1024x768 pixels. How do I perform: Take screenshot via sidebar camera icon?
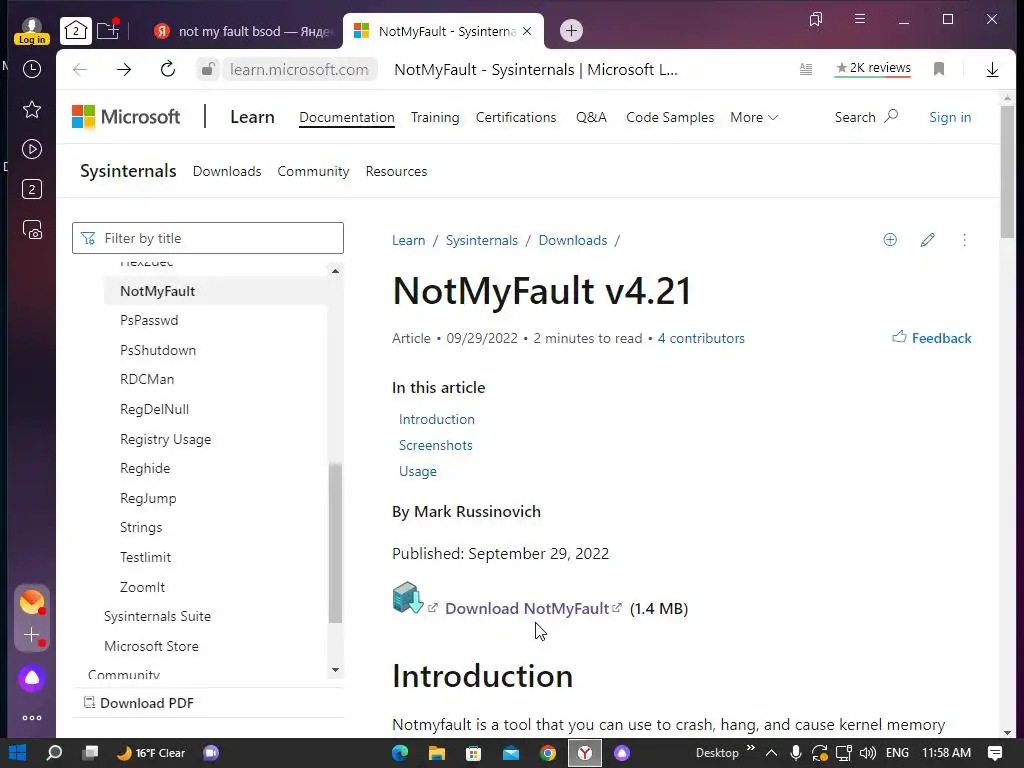pos(31,230)
